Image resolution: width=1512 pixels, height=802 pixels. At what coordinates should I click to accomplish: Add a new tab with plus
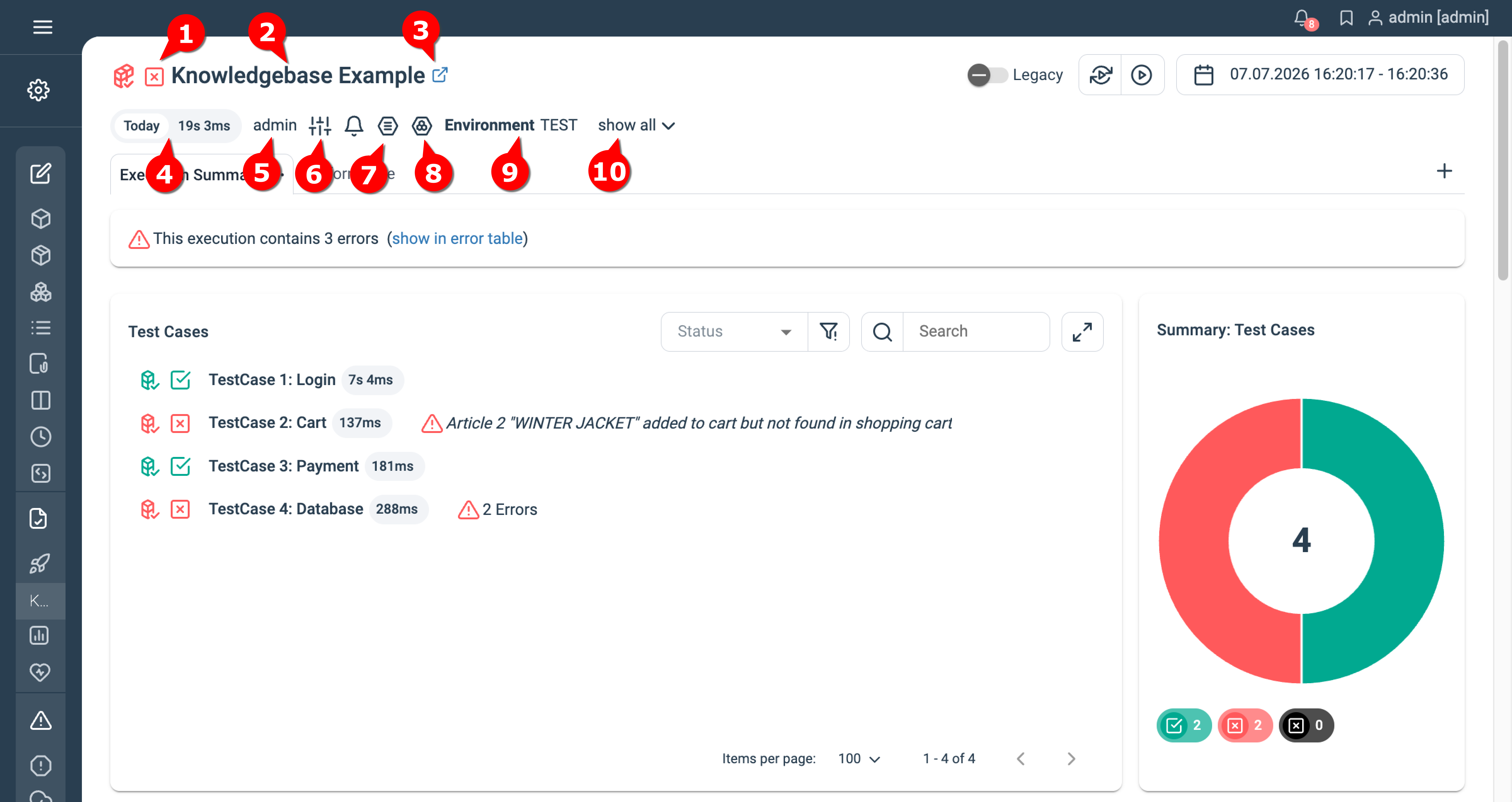(1444, 171)
